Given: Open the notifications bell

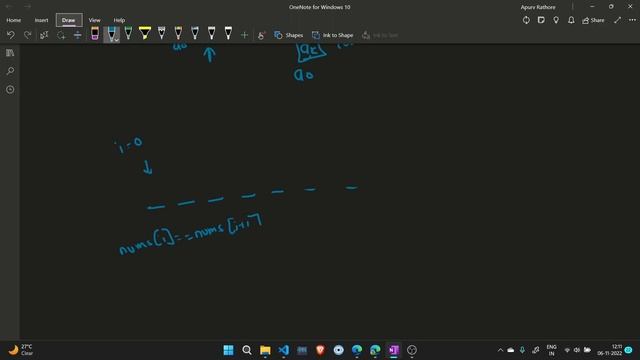Looking at the screenshot, I should pos(571,20).
